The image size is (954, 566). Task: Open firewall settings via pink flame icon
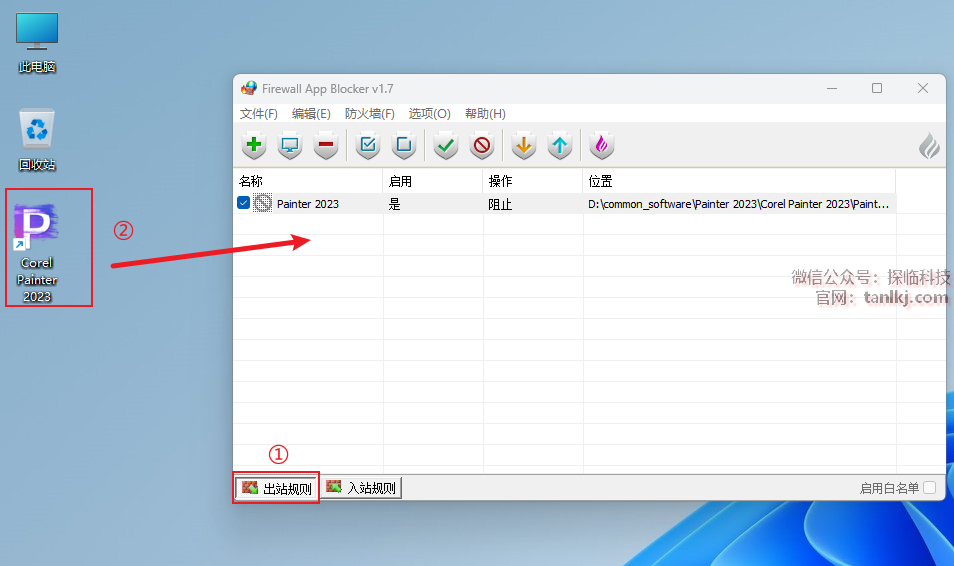coord(601,146)
